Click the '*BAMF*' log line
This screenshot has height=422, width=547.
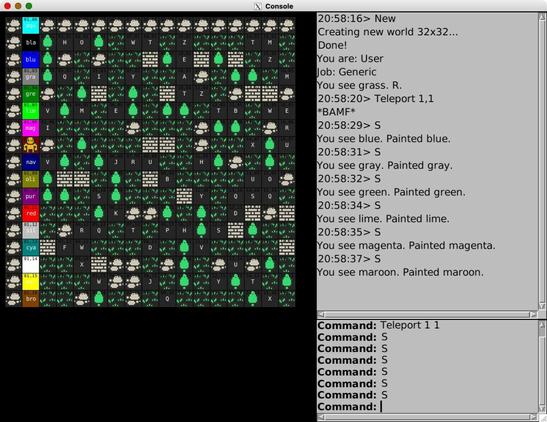click(x=336, y=112)
